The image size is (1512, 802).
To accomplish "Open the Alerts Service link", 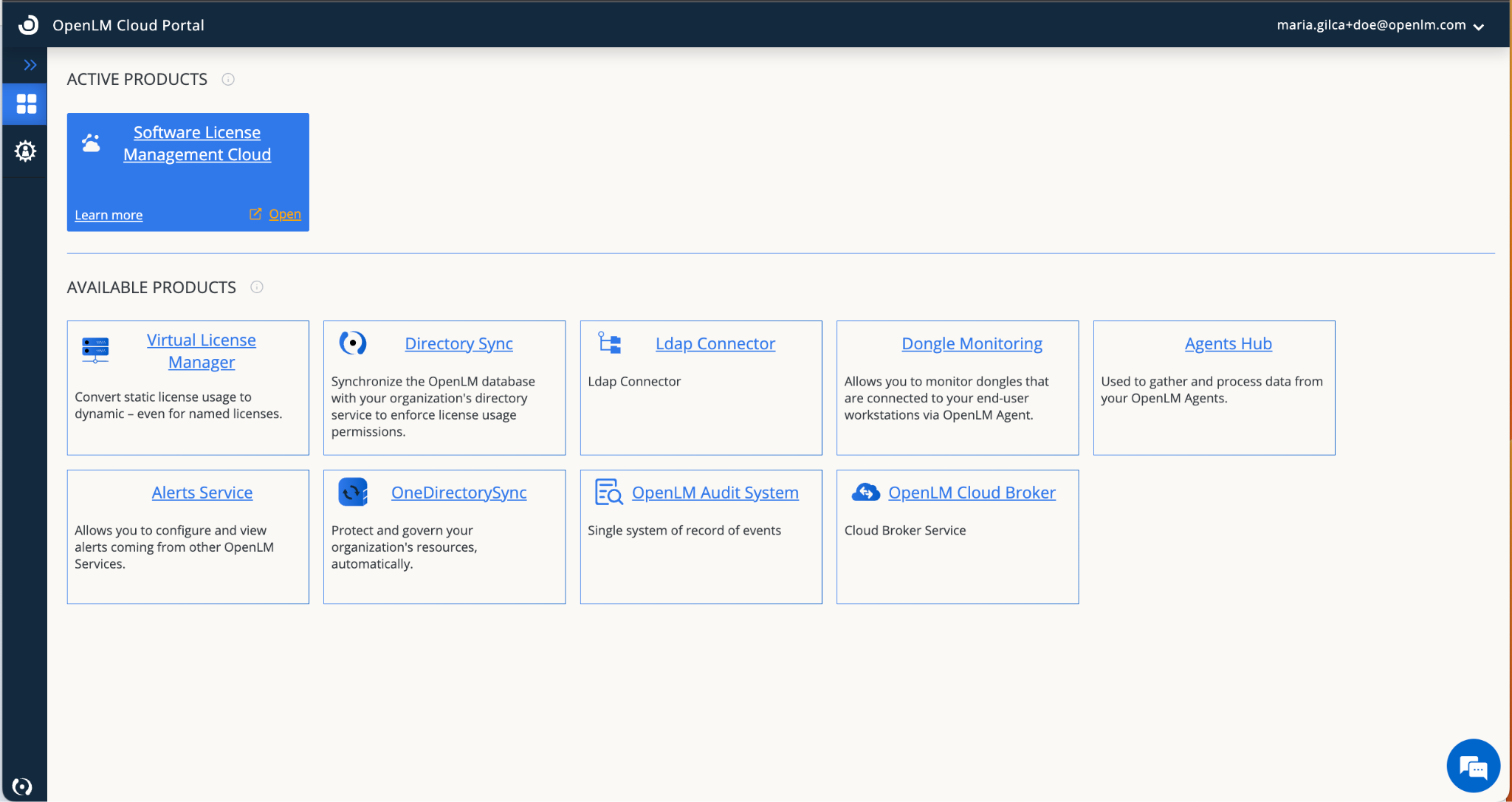I will pos(202,493).
